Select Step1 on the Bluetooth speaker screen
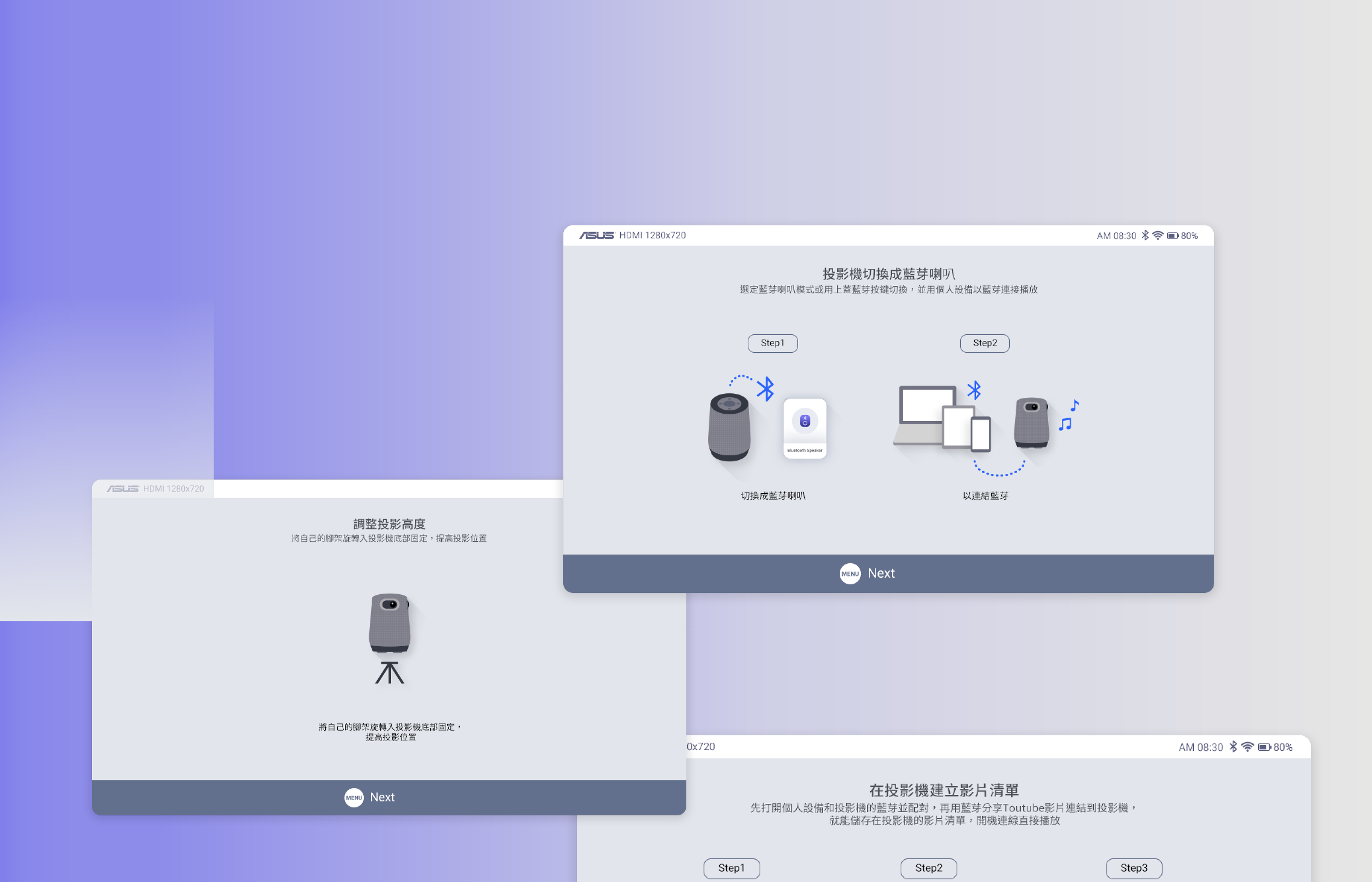 772,343
